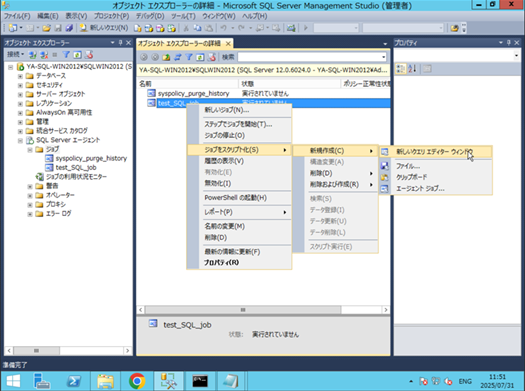Click 新しいジョブ(N)... in context menu

[x=239, y=110]
